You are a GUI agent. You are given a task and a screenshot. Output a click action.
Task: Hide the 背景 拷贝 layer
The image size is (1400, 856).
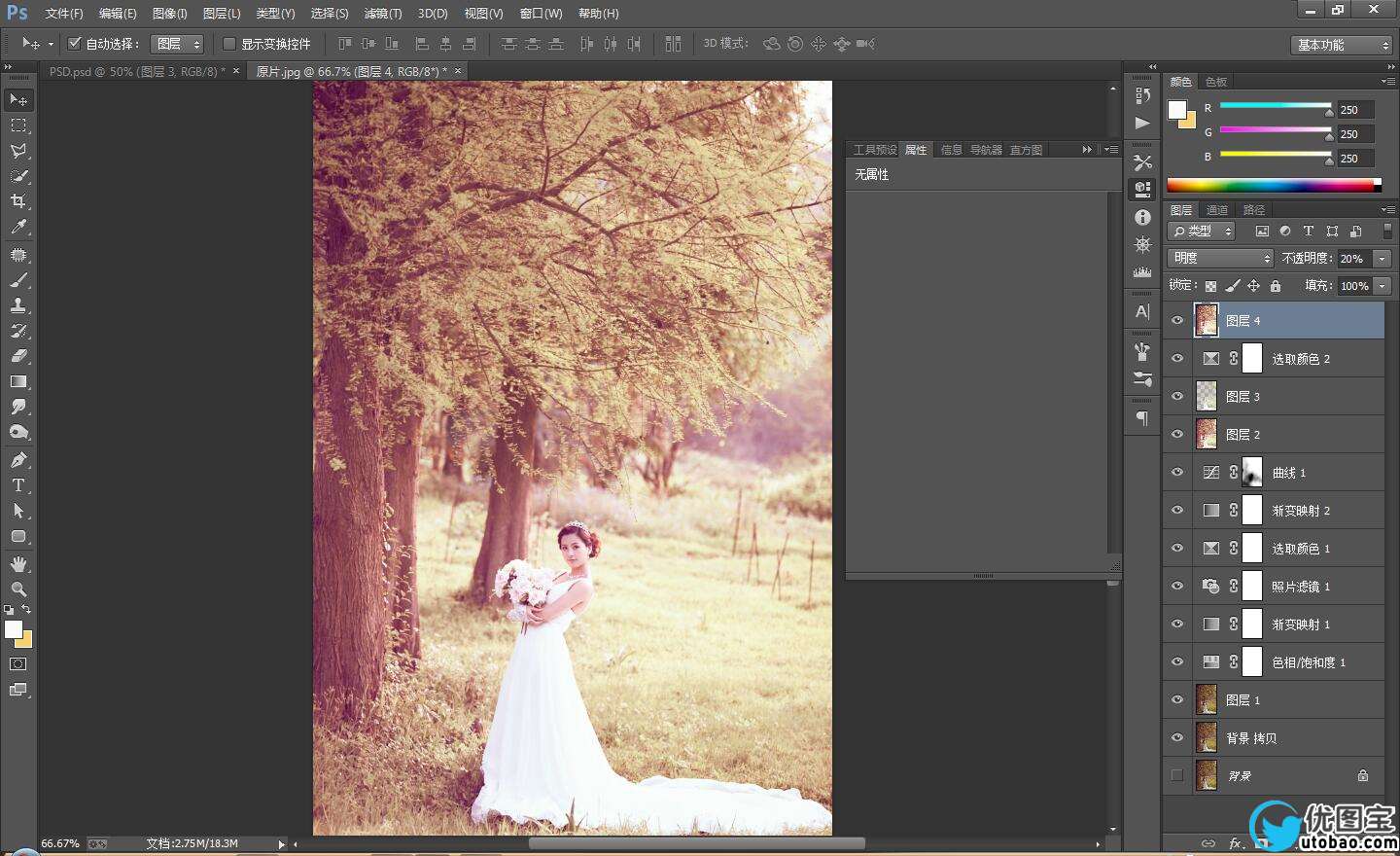tap(1177, 738)
